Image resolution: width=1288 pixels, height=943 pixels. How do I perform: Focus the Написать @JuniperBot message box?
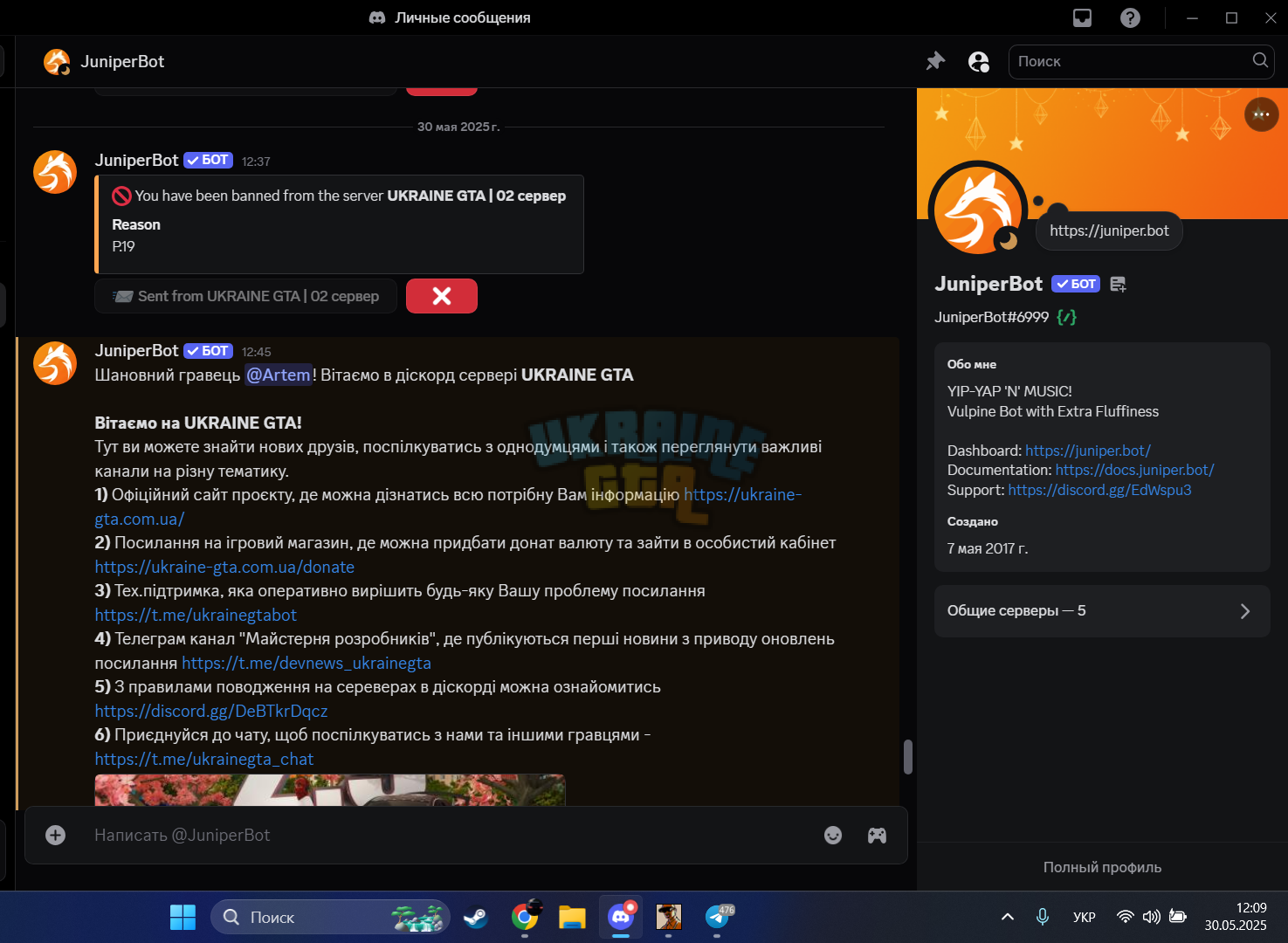450,836
